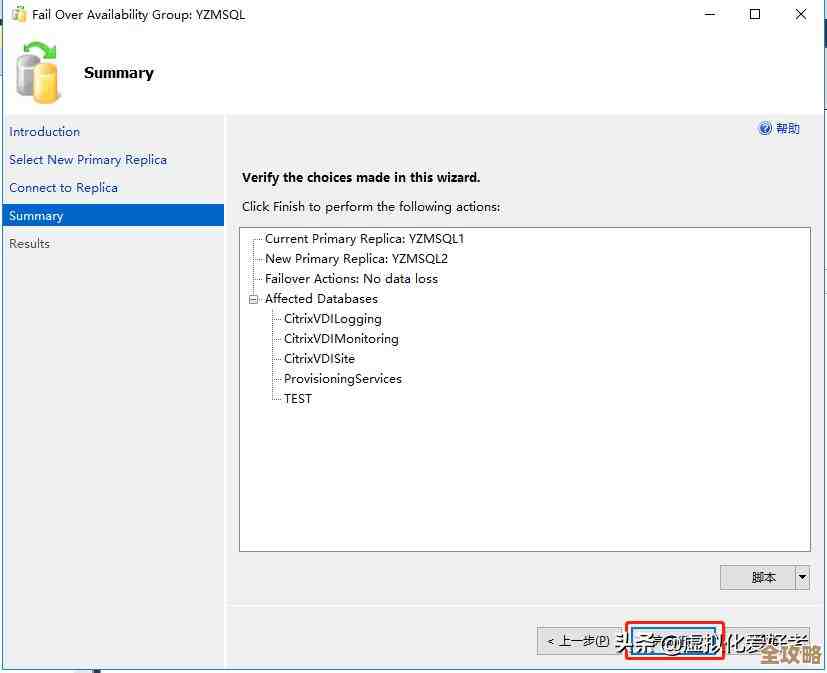Click the highlighted Finish button
The width and height of the screenshot is (827, 673).
(x=674, y=641)
